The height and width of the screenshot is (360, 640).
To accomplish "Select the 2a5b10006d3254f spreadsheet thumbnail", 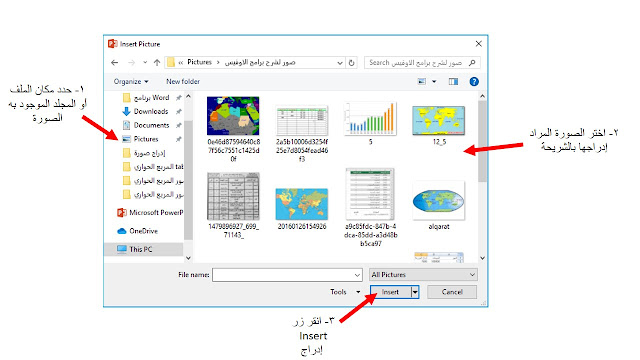I will click(302, 120).
